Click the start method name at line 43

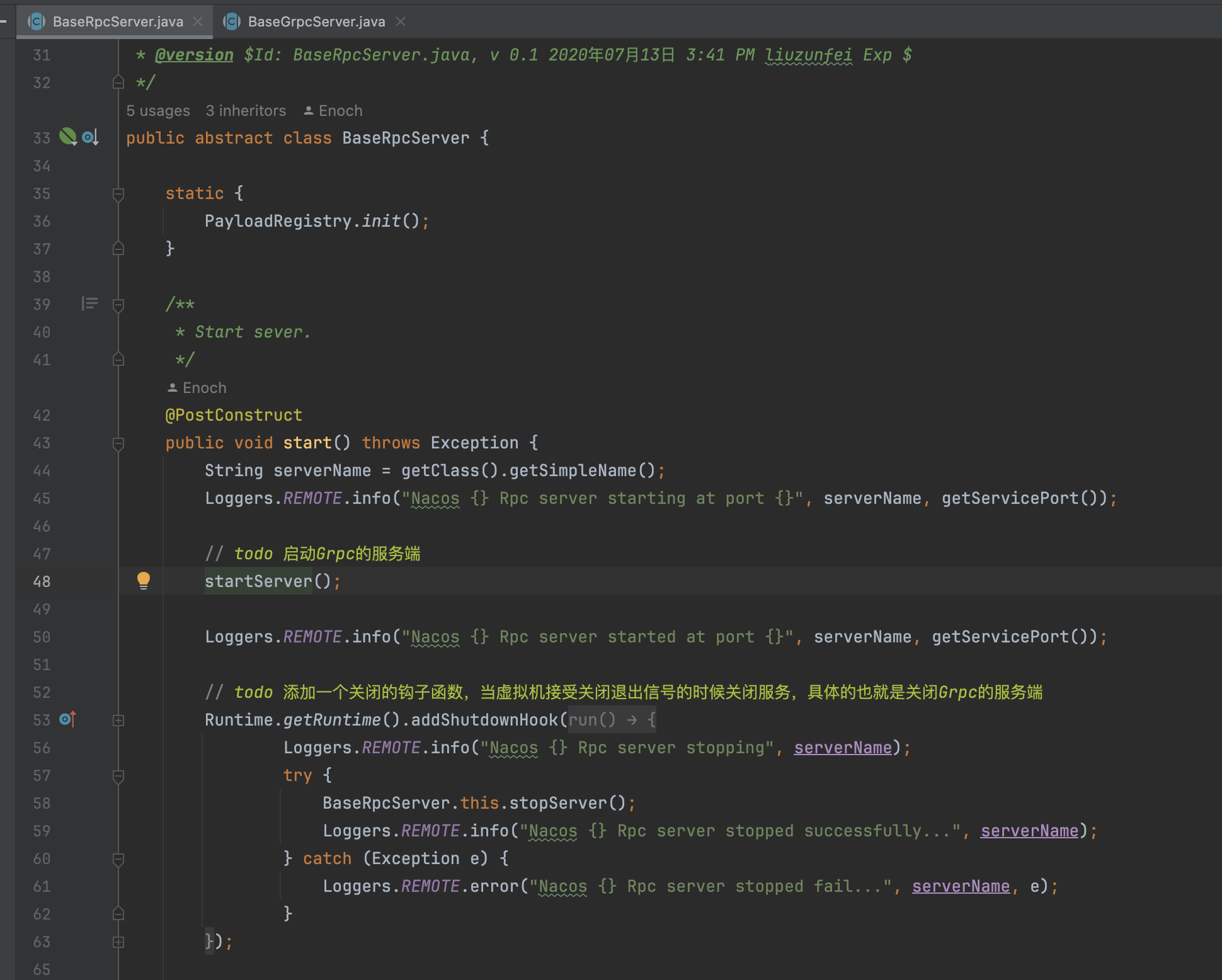[x=307, y=443]
